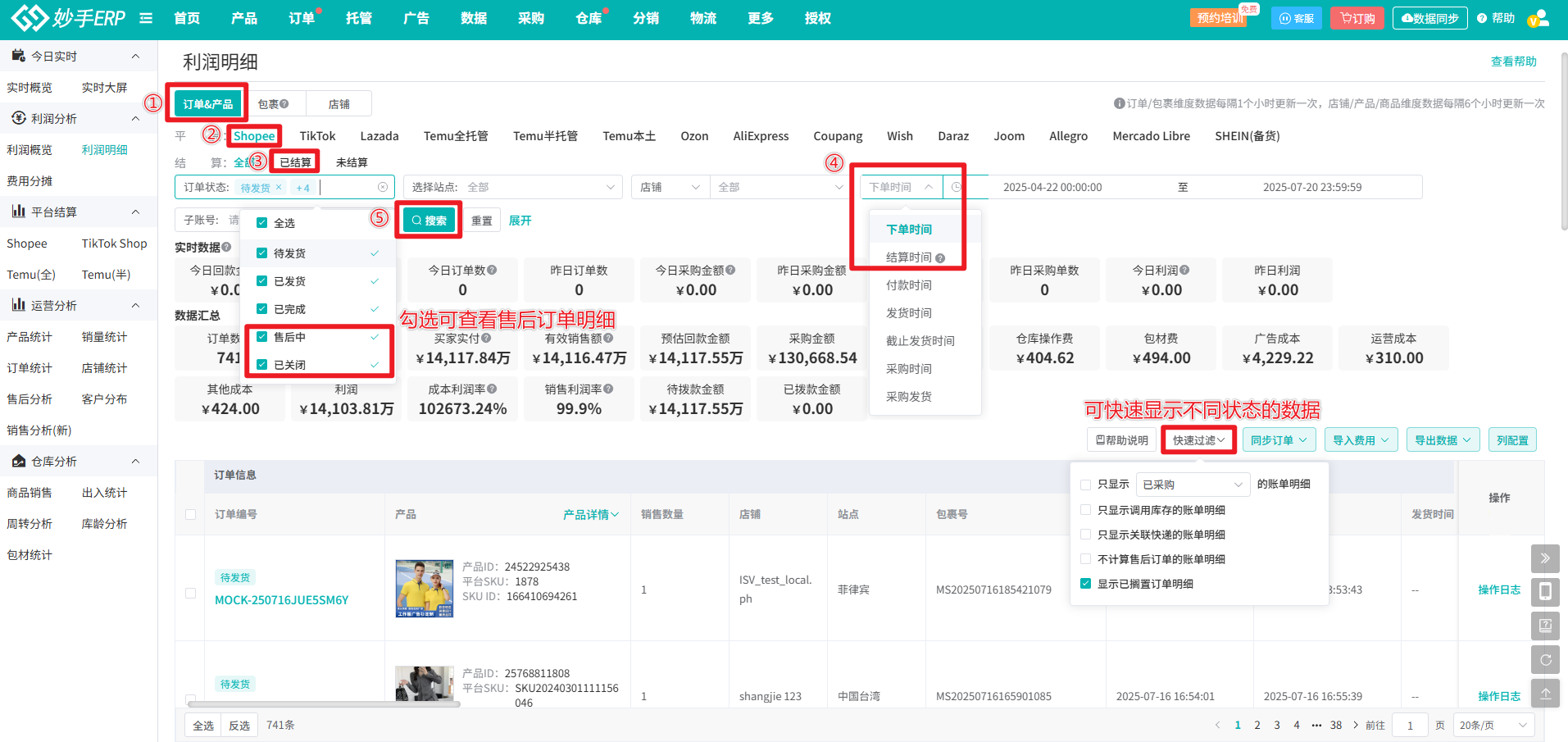
Task: Go to previous page arrow
Action: coord(1218,725)
